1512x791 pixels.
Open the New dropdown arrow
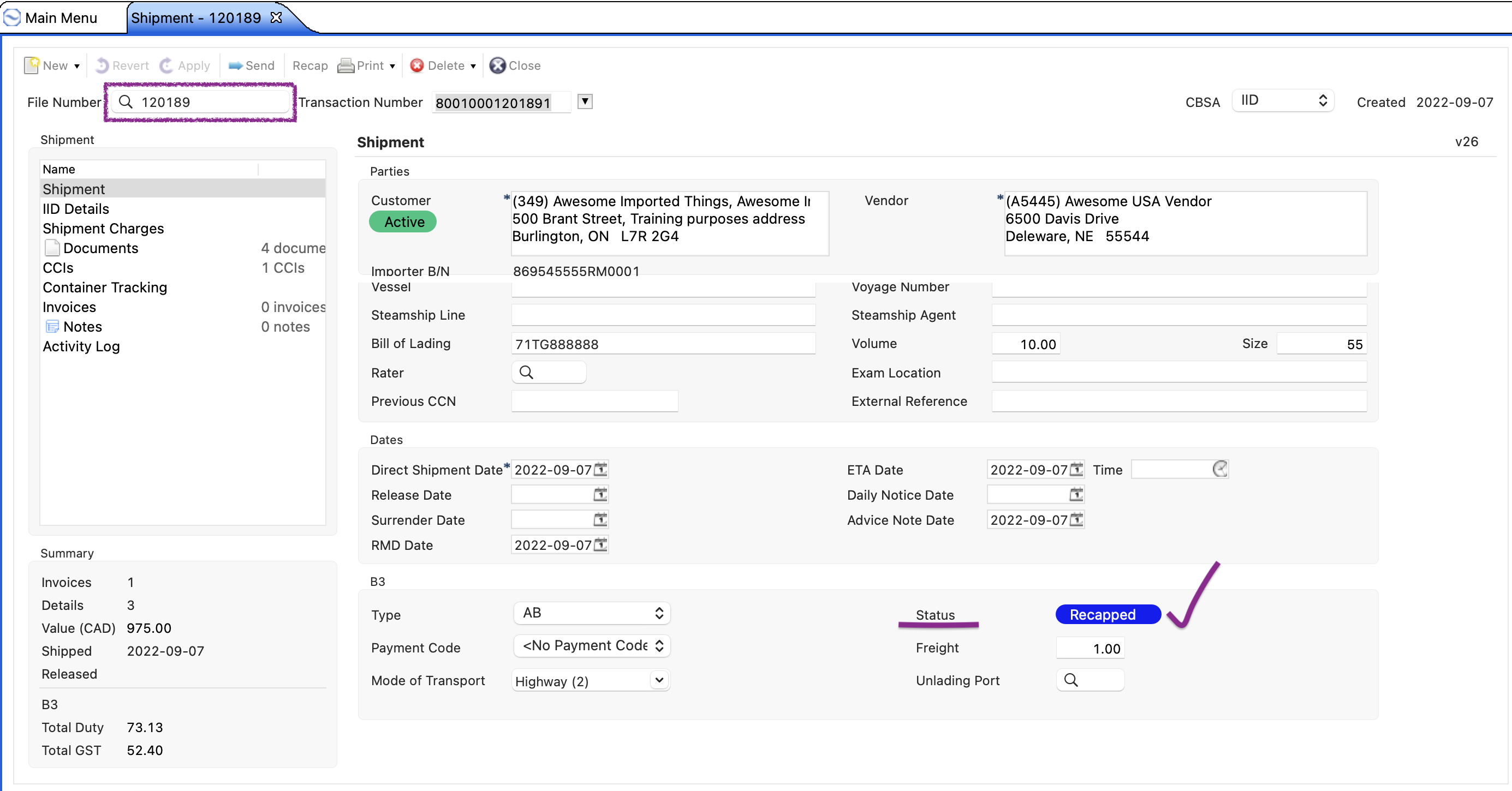[x=77, y=67]
